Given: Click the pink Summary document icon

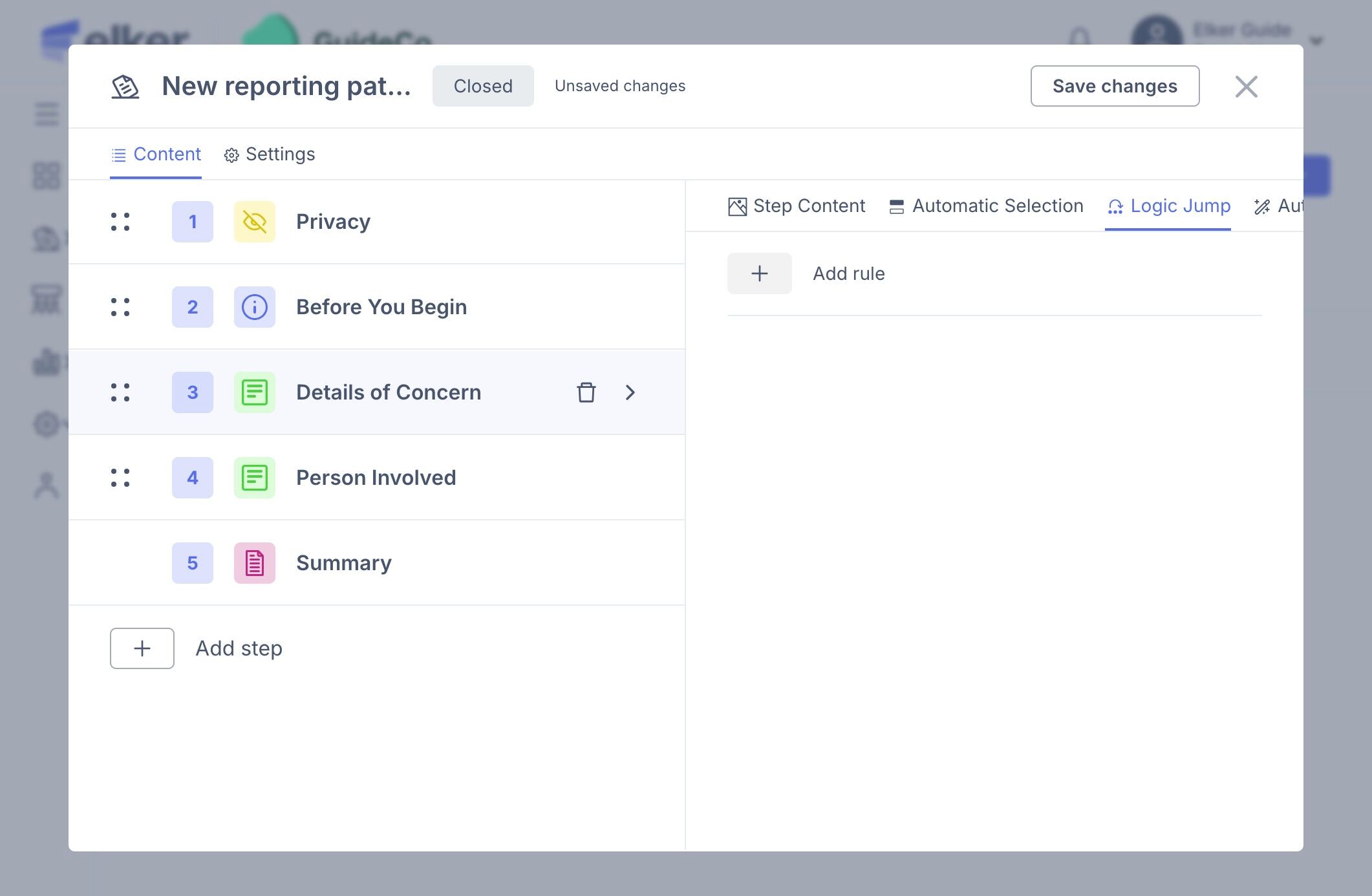Looking at the screenshot, I should tap(254, 563).
